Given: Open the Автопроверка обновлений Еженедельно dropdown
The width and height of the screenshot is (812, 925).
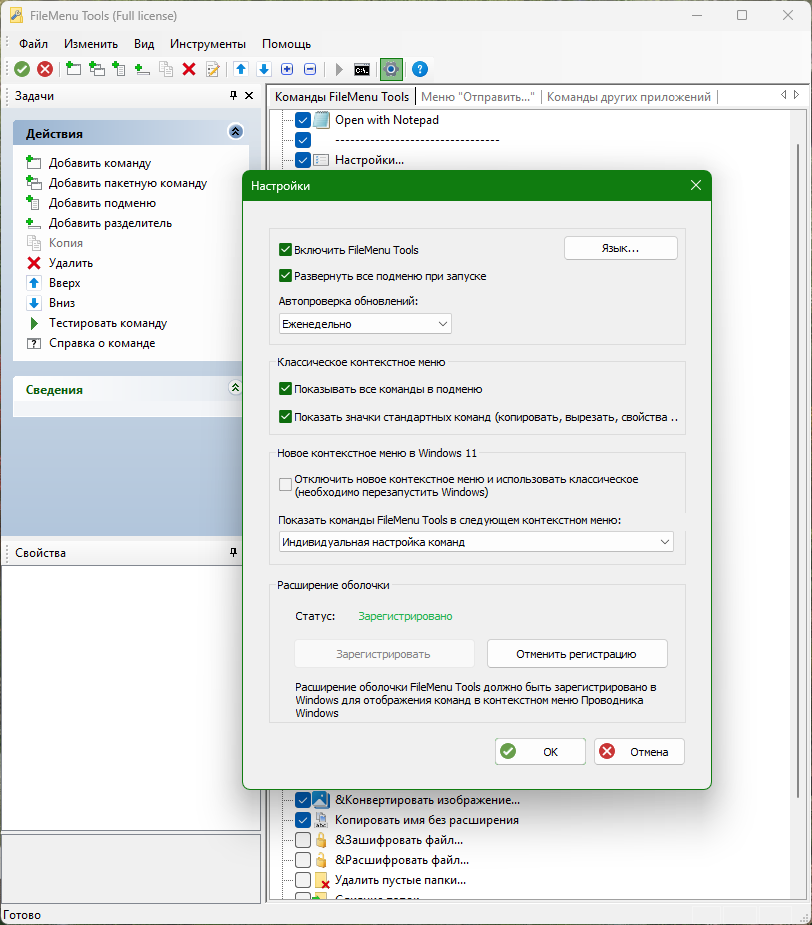Looking at the screenshot, I should pyautogui.click(x=365, y=324).
